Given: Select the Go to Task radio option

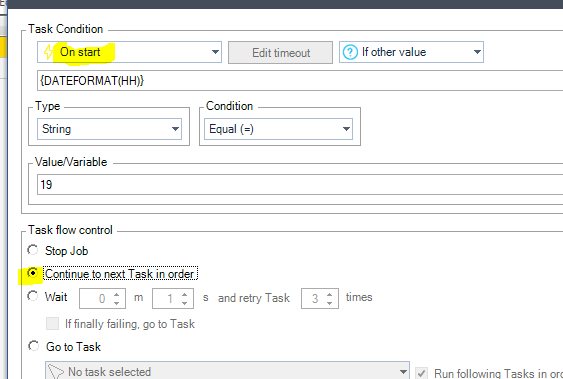Looking at the screenshot, I should click(x=33, y=346).
